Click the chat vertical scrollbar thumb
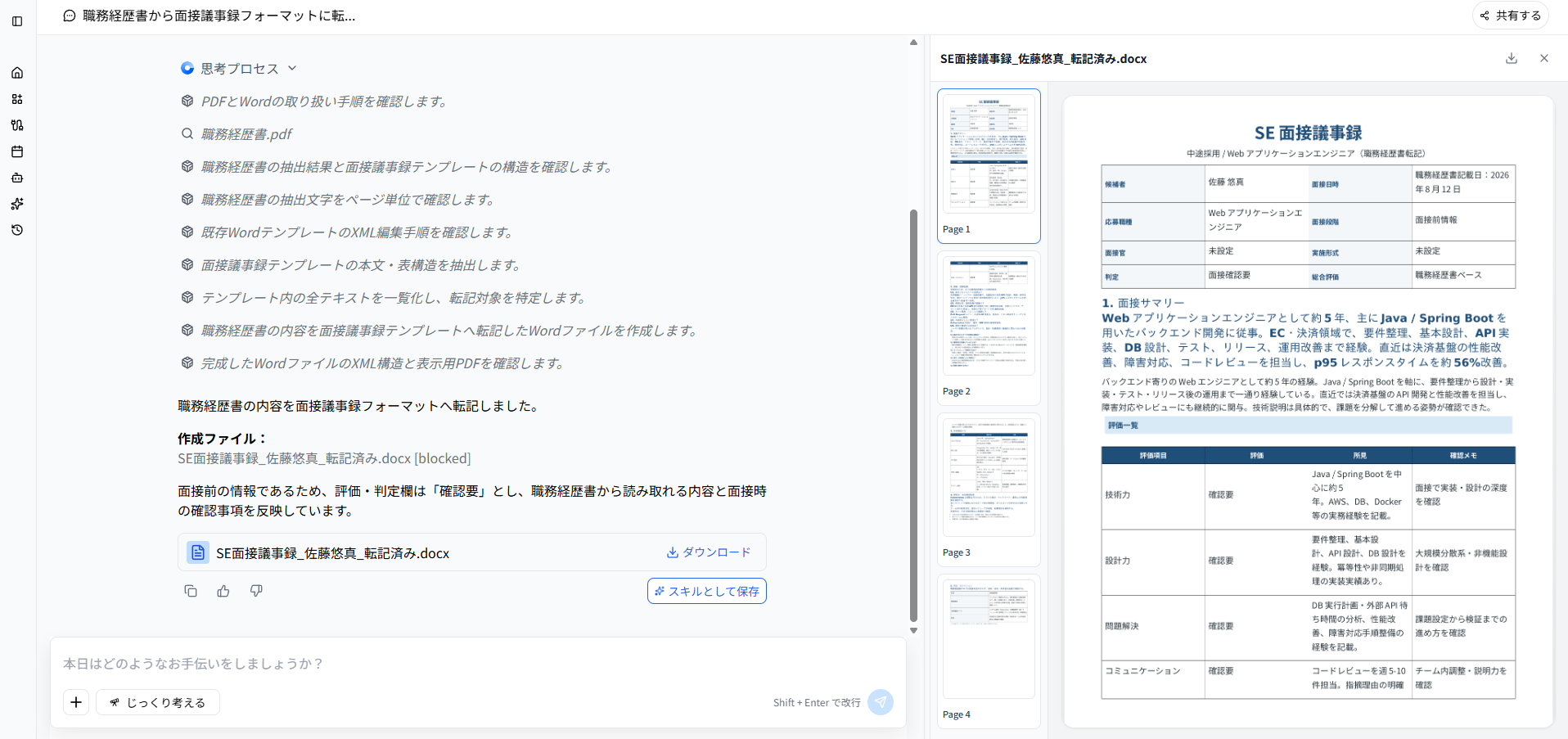 pyautogui.click(x=913, y=416)
